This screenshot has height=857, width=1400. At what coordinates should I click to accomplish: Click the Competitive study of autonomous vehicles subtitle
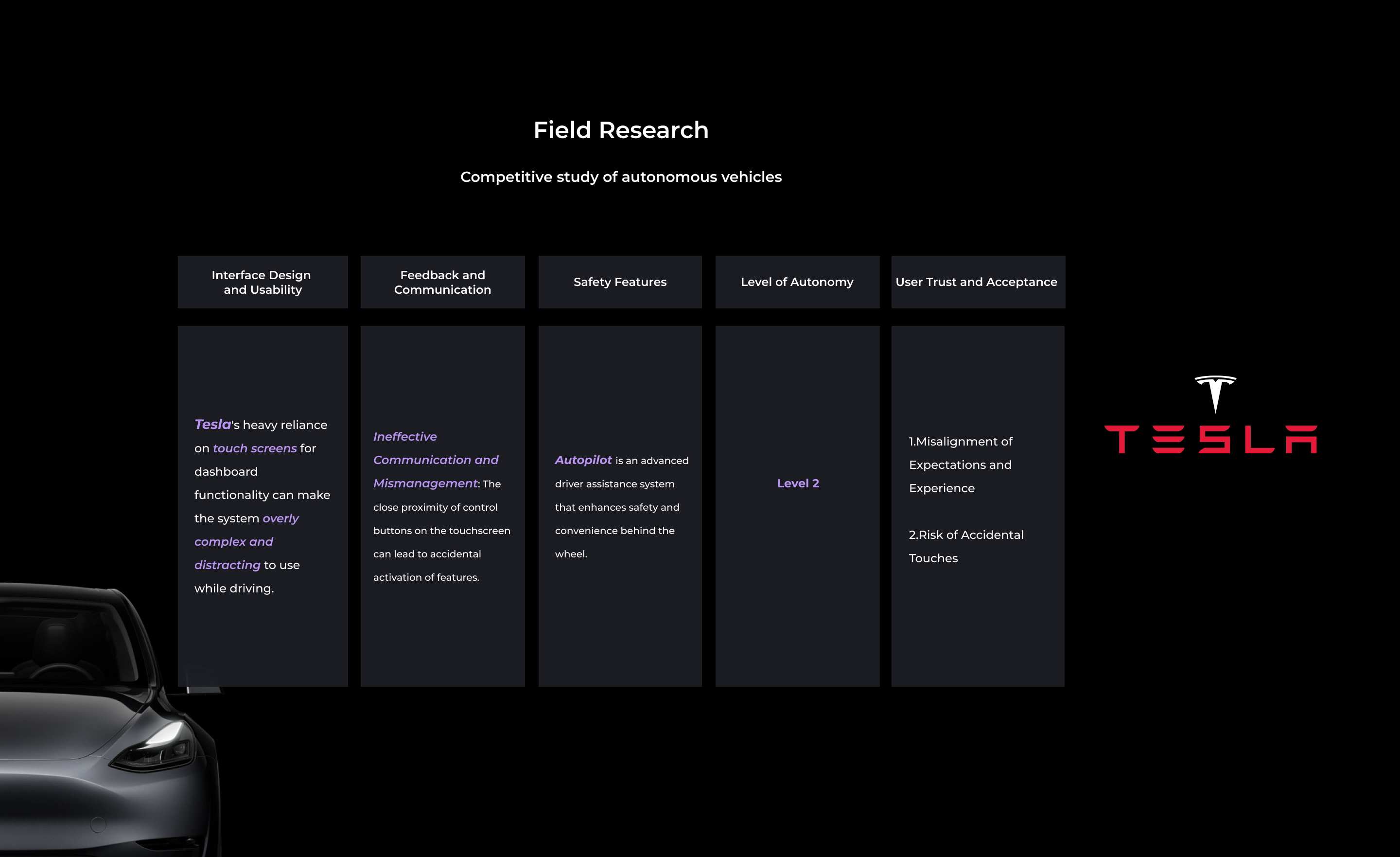[621, 177]
